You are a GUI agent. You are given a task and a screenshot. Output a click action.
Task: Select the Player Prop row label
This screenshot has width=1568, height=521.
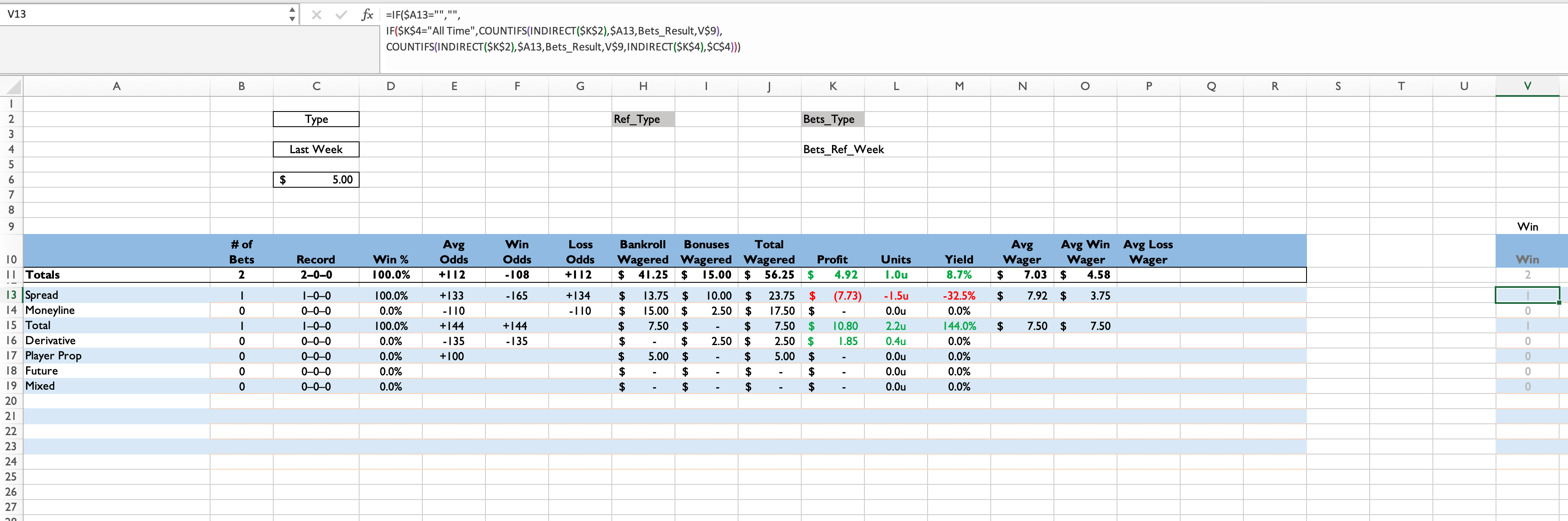pyautogui.click(x=117, y=356)
